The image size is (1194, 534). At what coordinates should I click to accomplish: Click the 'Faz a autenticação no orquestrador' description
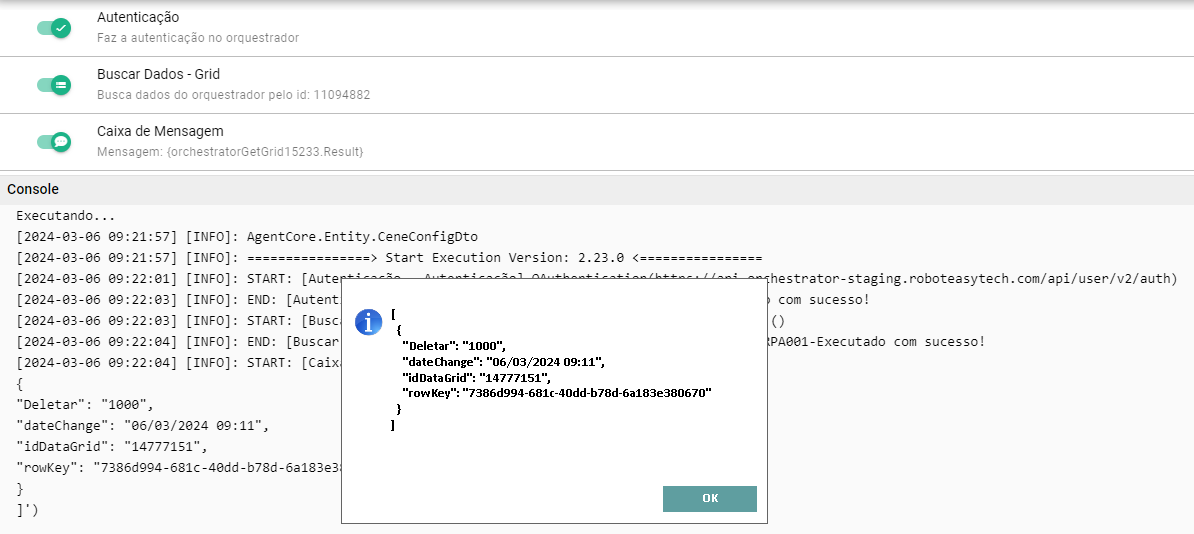[x=198, y=38]
